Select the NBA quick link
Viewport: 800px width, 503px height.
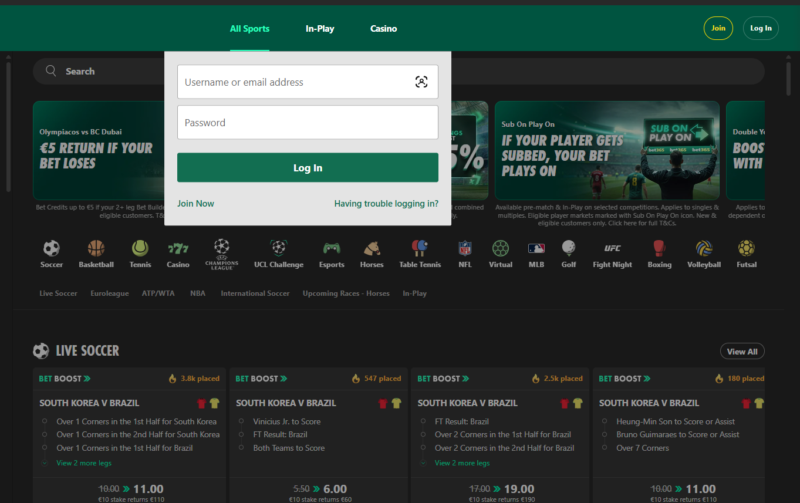[x=198, y=293]
